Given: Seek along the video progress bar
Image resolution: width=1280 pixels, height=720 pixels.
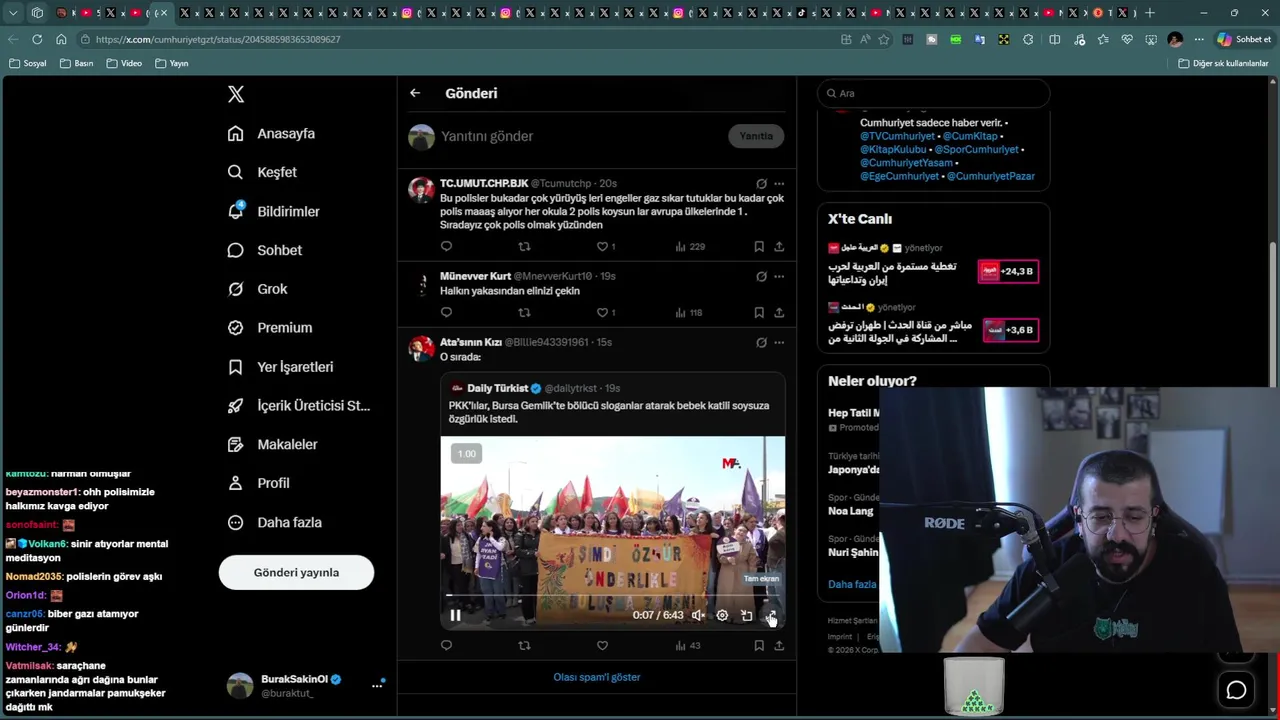Looking at the screenshot, I should [612, 598].
